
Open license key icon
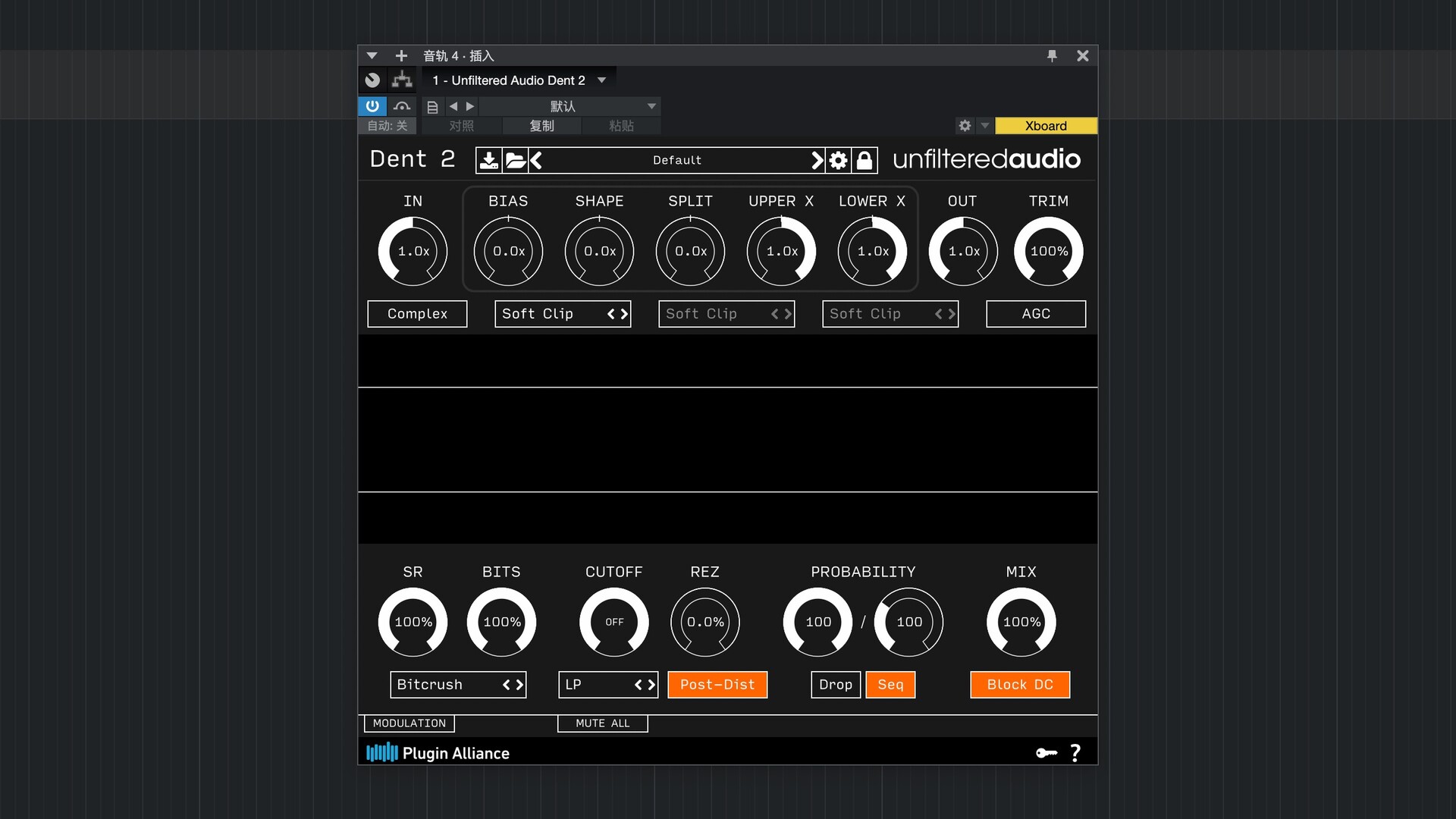coord(1046,753)
